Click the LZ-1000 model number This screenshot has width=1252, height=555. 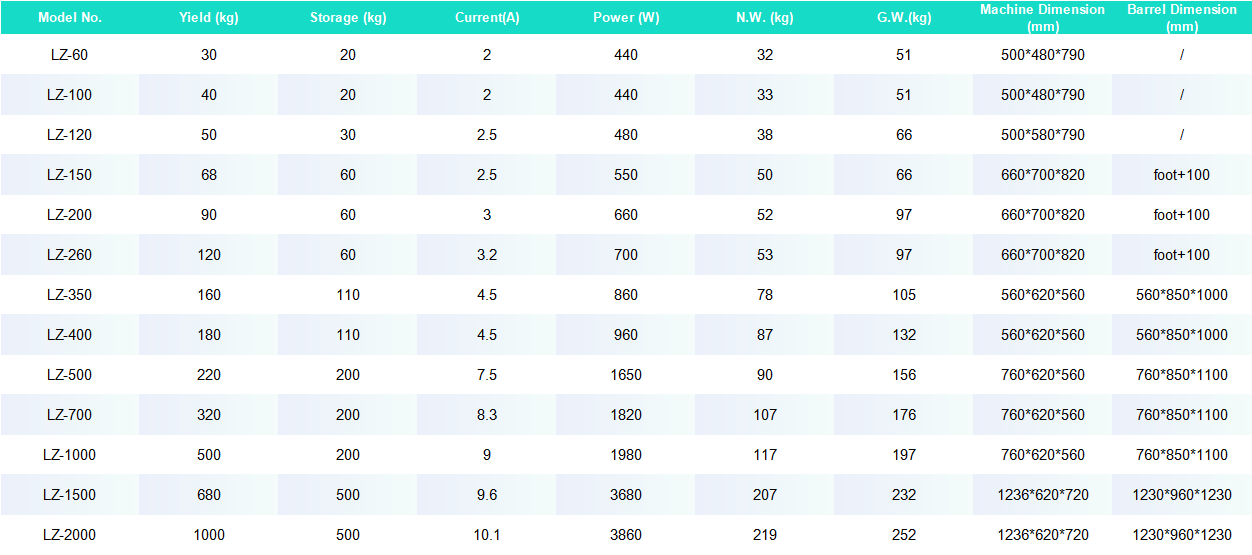pos(69,455)
